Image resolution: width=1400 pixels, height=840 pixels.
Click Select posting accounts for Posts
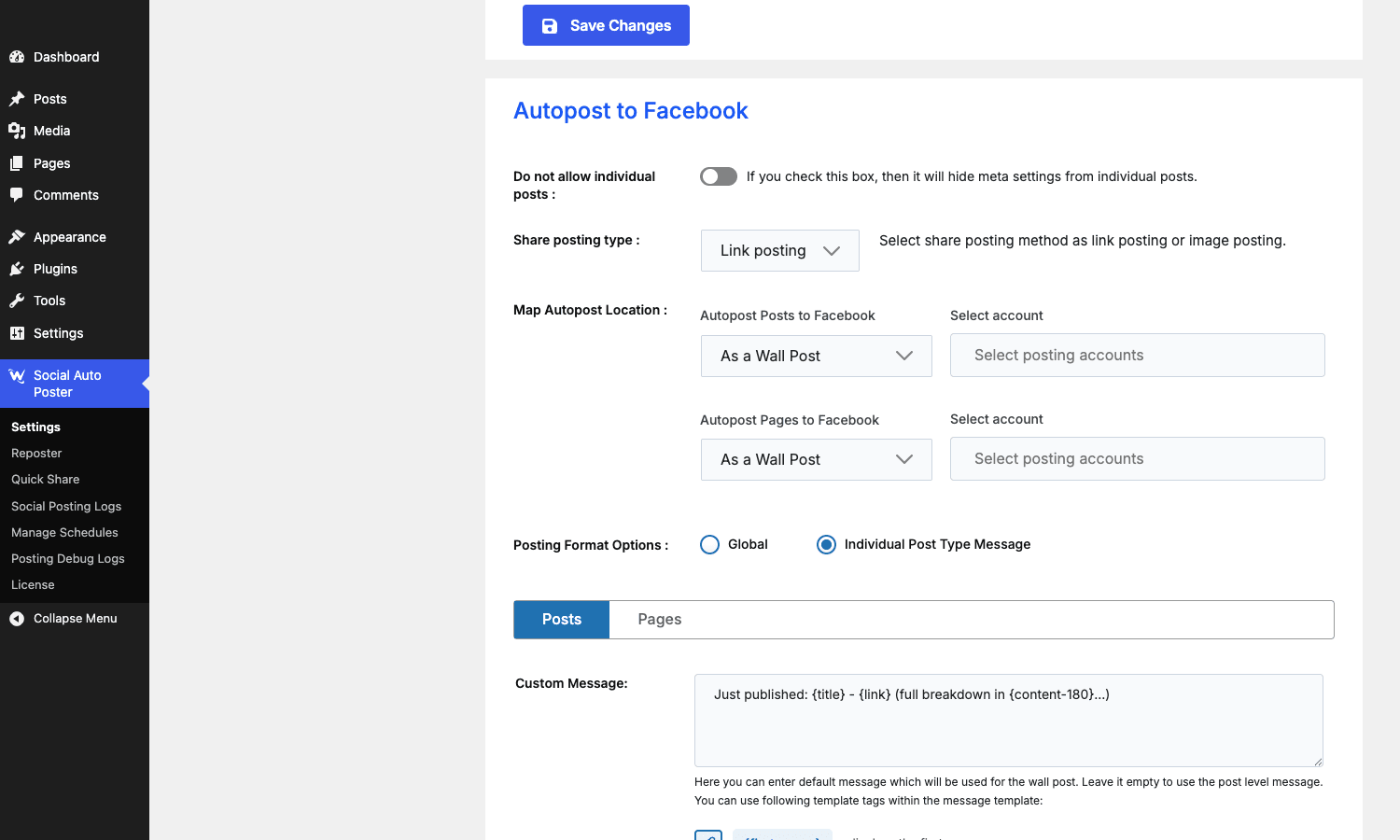coord(1138,355)
